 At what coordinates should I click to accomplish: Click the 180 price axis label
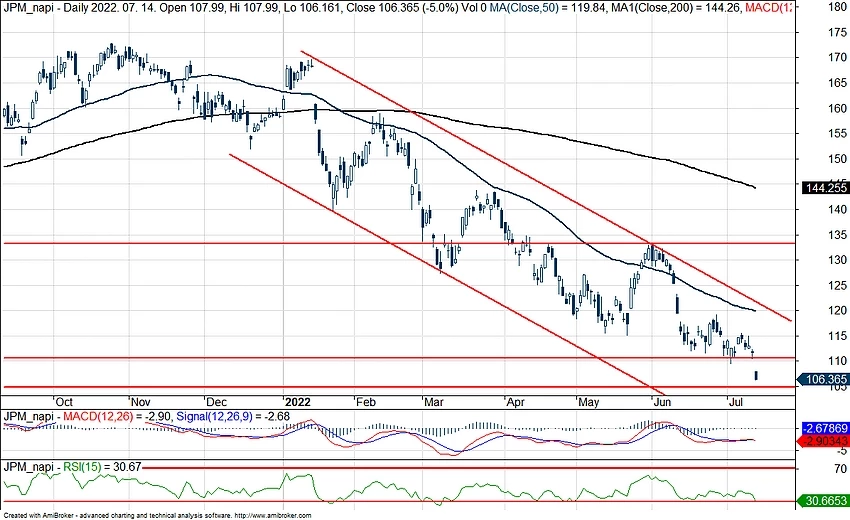[x=838, y=7]
